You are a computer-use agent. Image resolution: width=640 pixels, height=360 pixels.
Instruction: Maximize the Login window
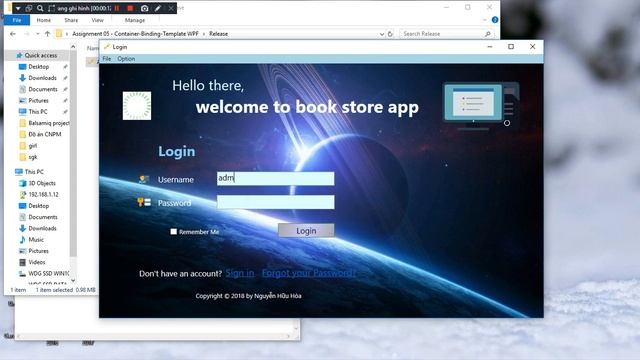[x=511, y=47]
